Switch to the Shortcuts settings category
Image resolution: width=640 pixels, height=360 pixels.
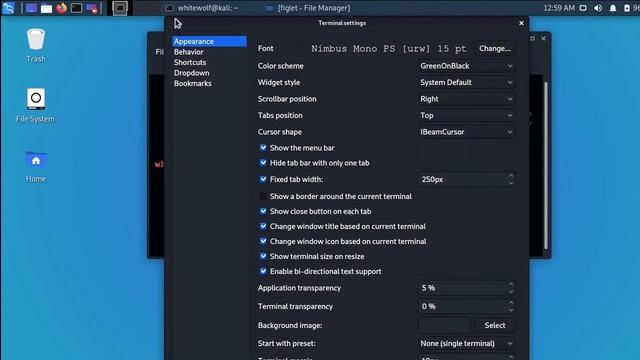pos(209,62)
